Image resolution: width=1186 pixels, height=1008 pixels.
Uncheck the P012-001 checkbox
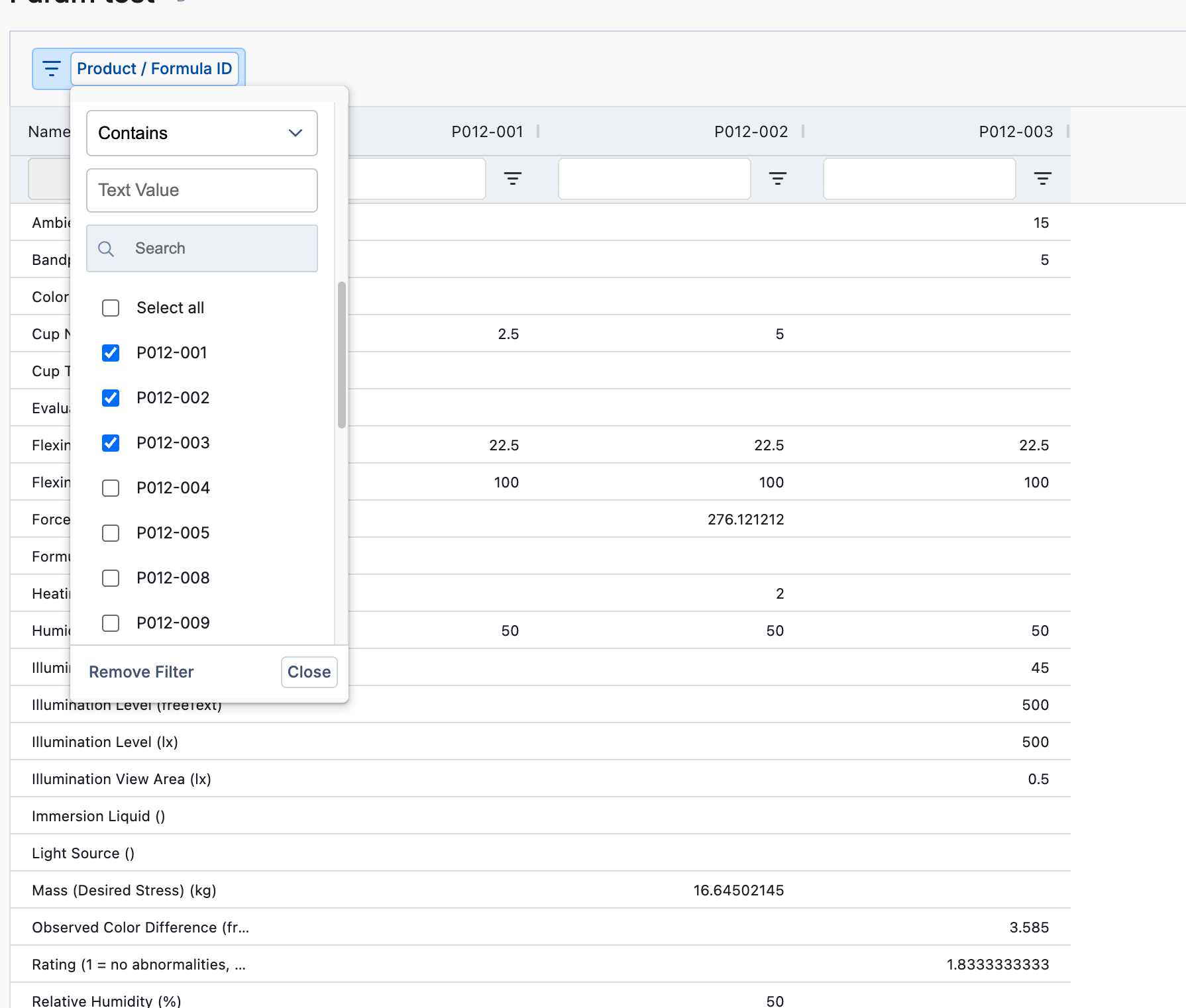[x=111, y=353]
